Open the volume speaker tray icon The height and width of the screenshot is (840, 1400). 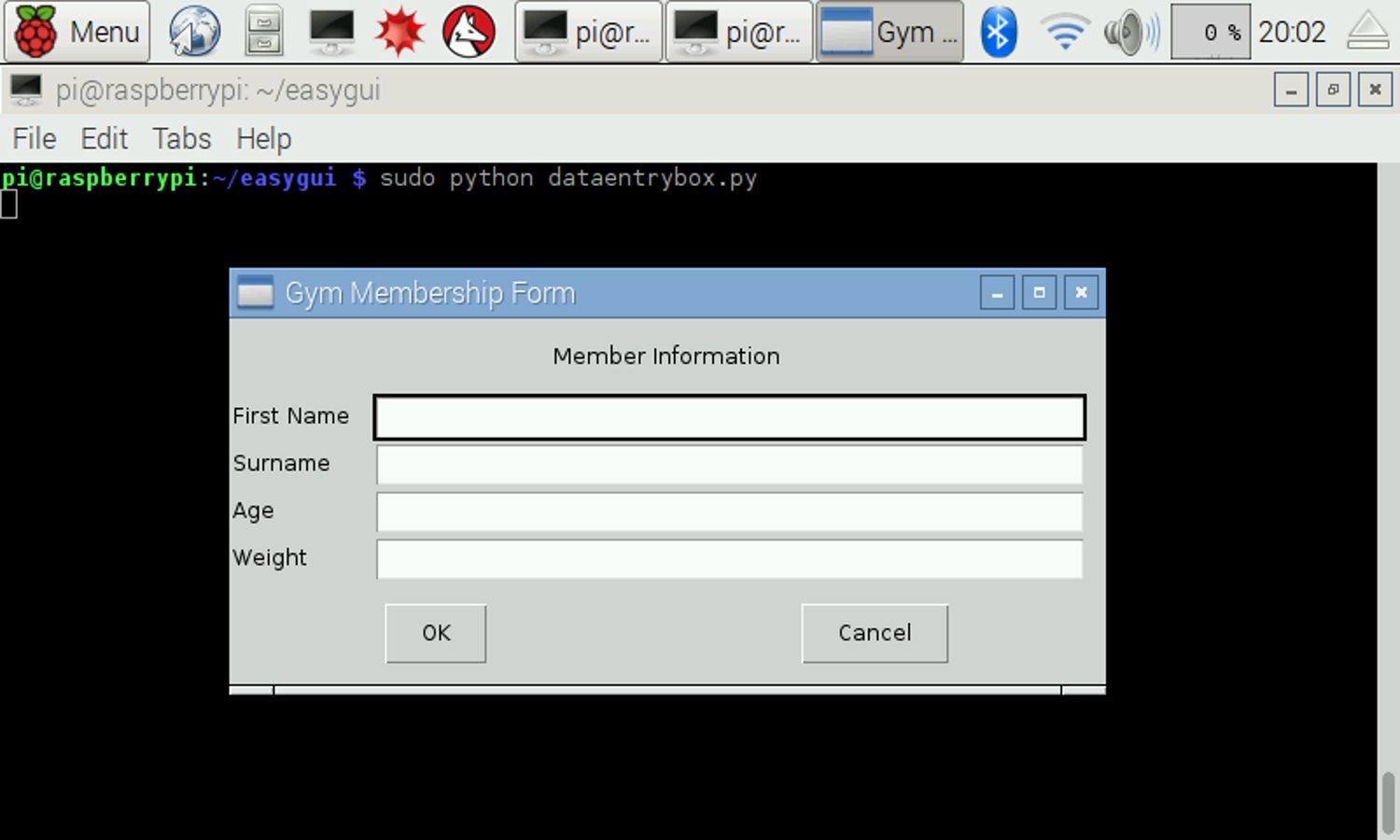click(1132, 31)
